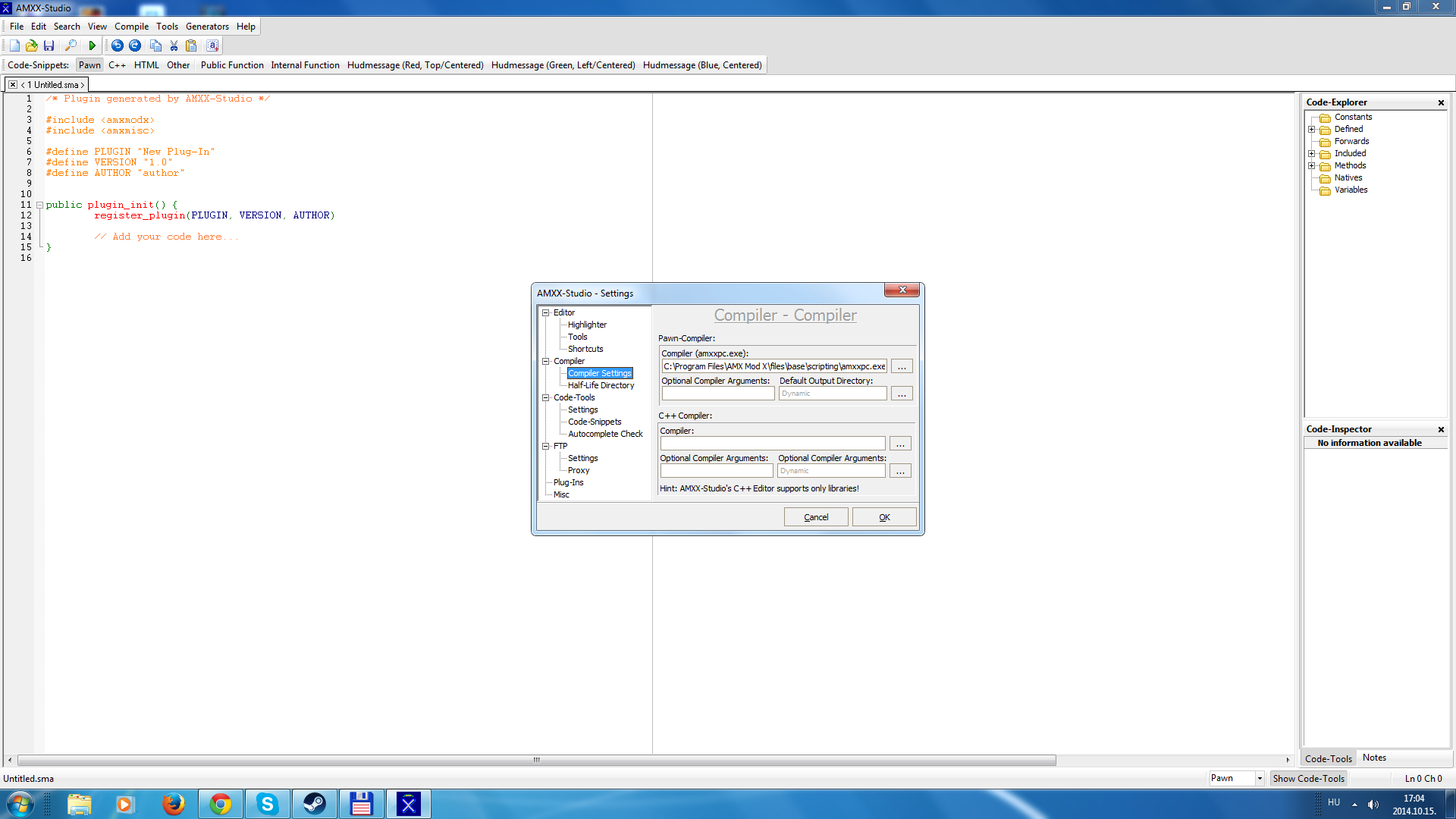The height and width of the screenshot is (819, 1456).
Task: Click the AMXX-Studio taskbar icon
Action: [x=408, y=804]
